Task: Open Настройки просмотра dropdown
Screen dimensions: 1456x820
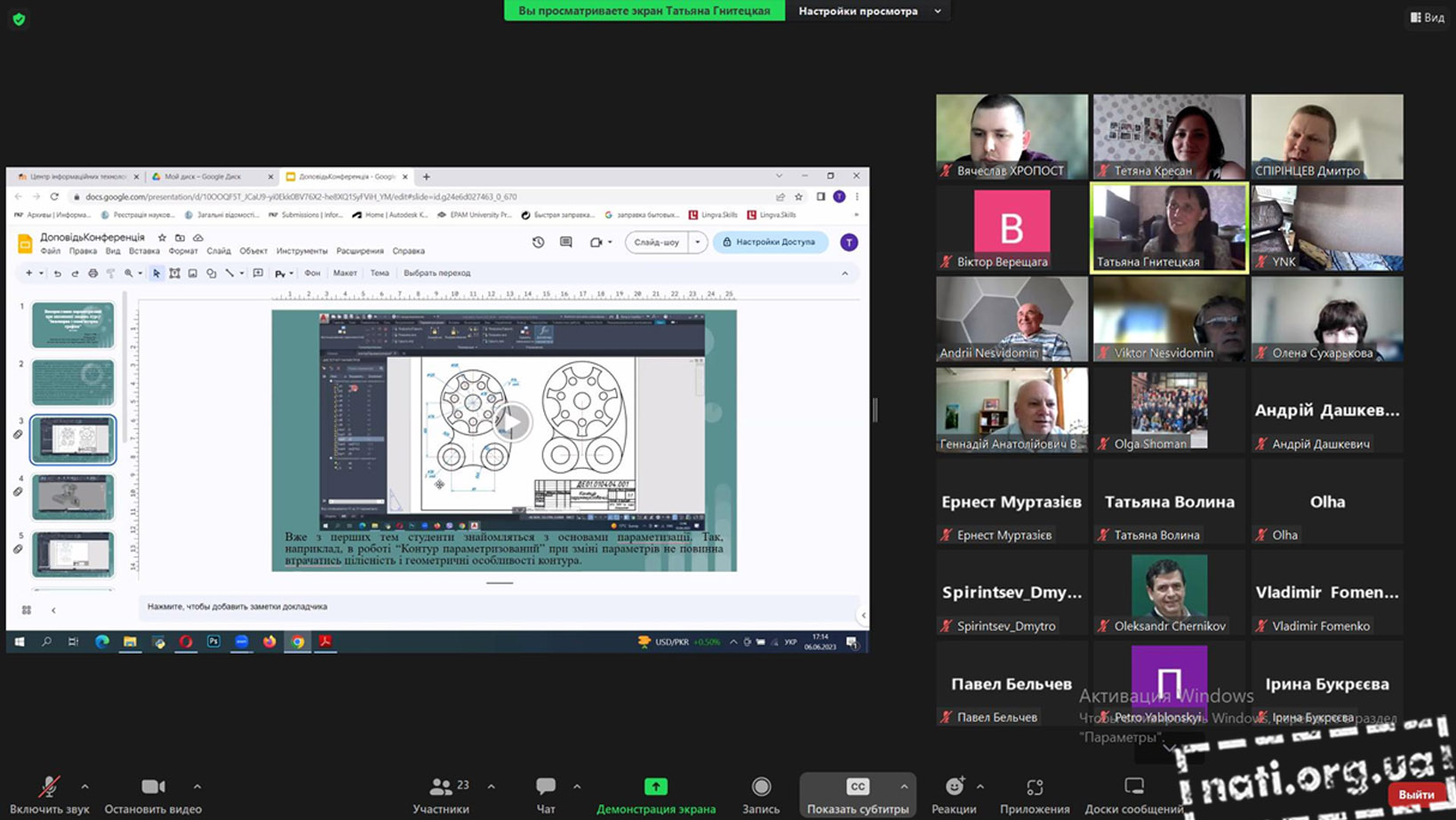Action: pos(868,11)
